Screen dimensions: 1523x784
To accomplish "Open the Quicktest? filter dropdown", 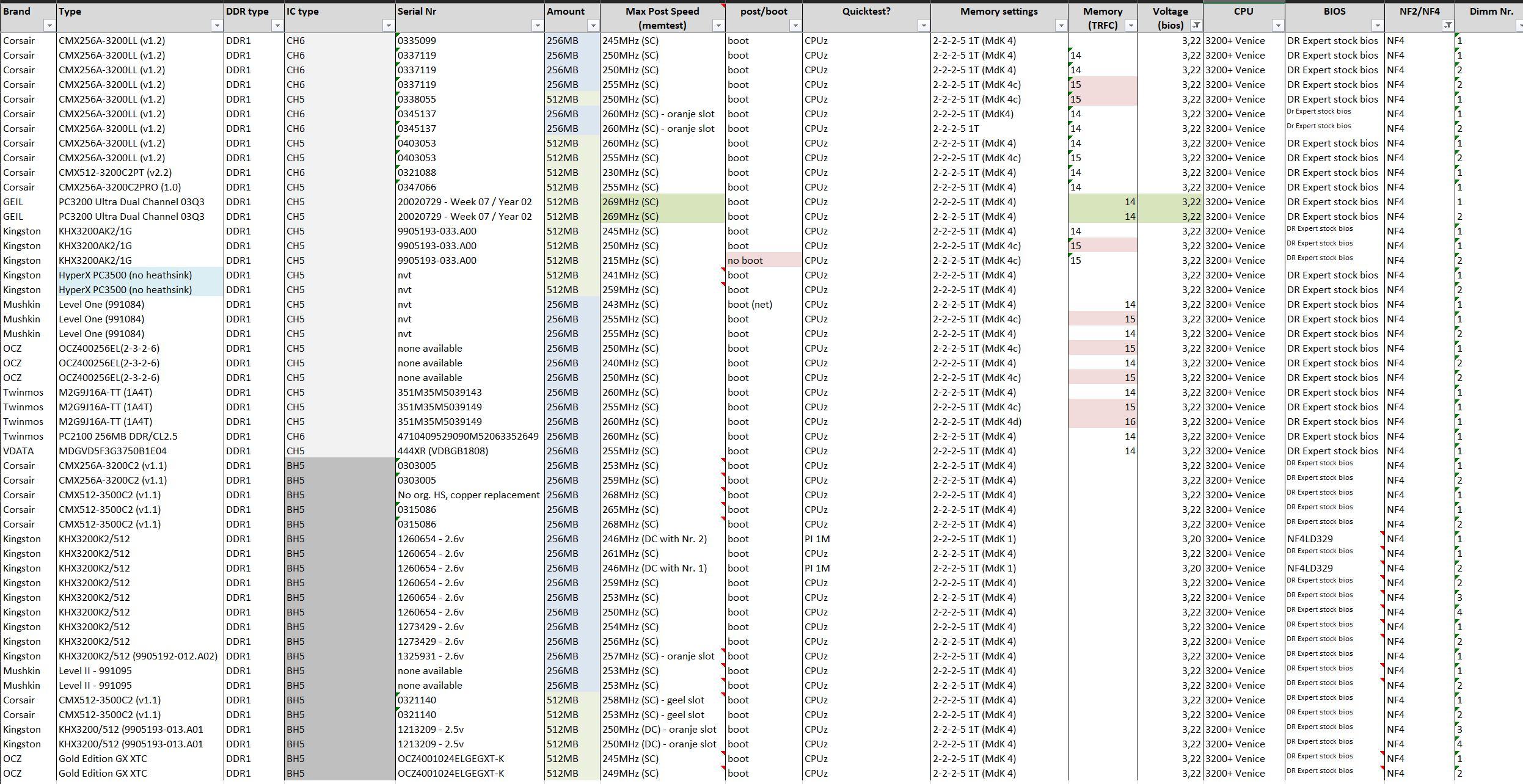I will coord(923,26).
